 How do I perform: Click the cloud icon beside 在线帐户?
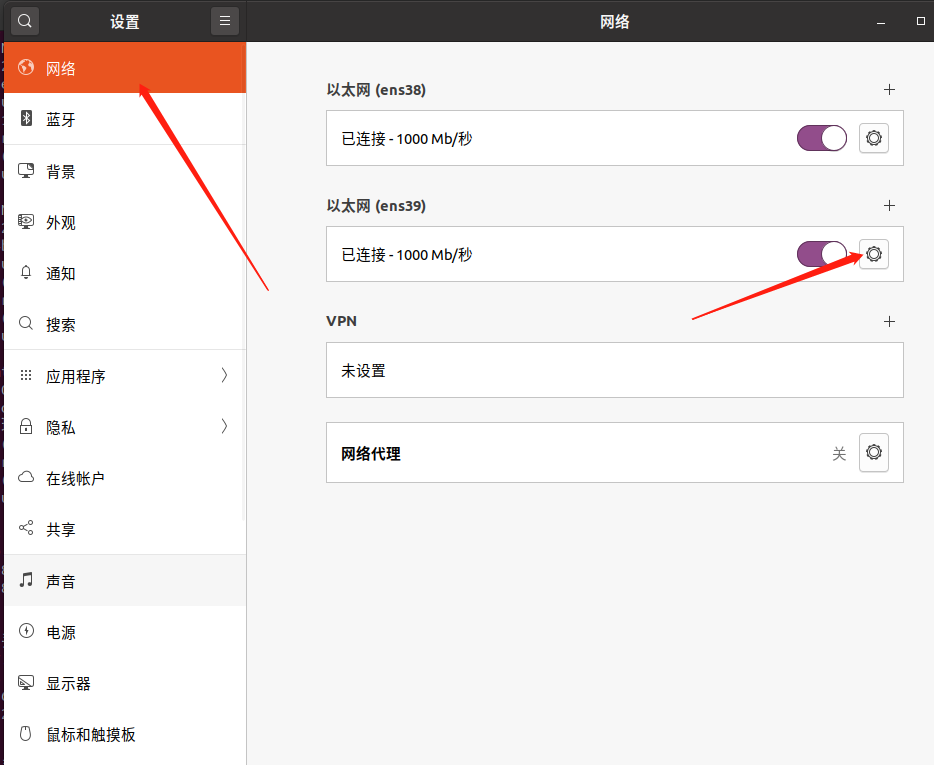26,477
